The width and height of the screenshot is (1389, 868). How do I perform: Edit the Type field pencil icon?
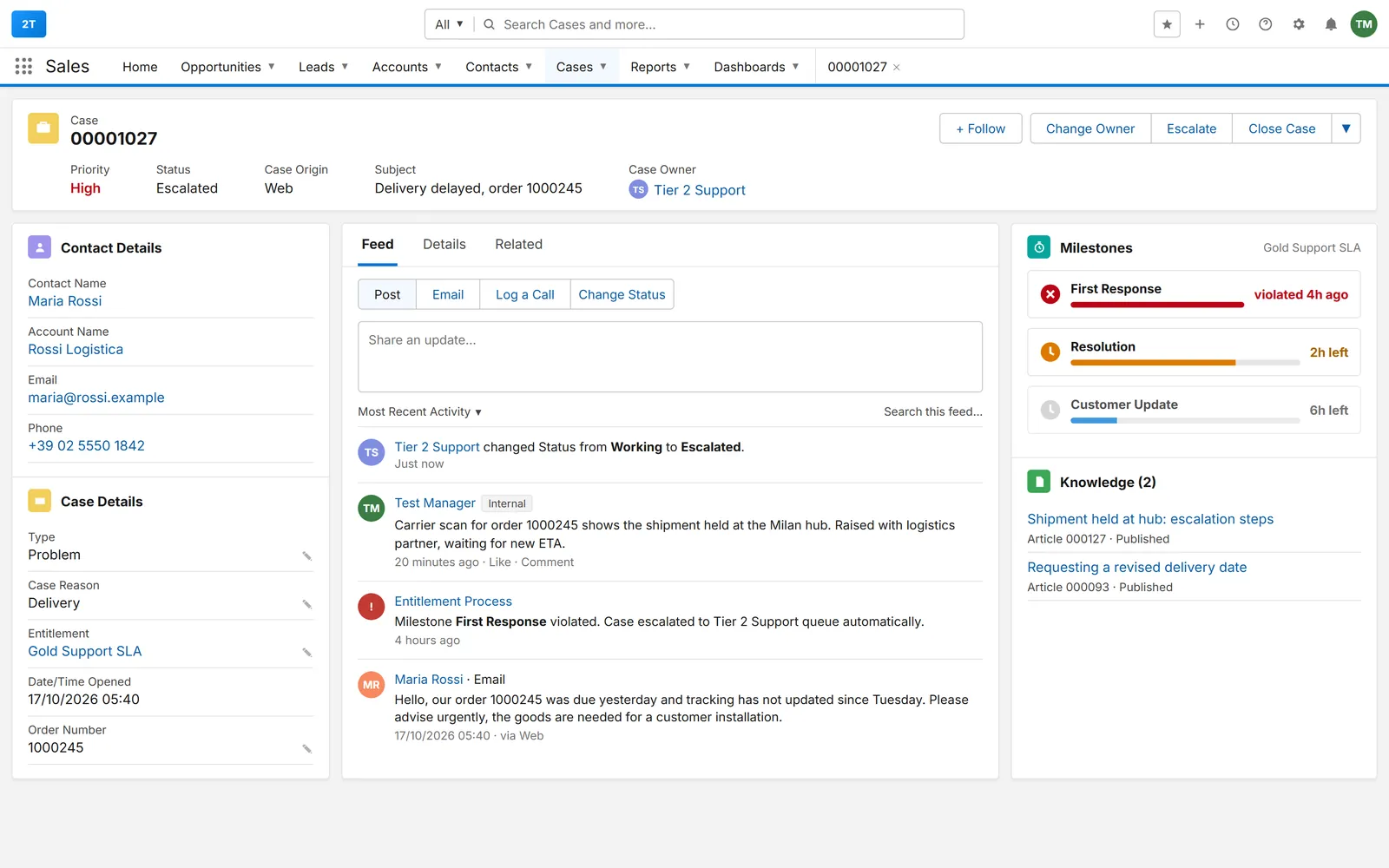[x=306, y=556]
